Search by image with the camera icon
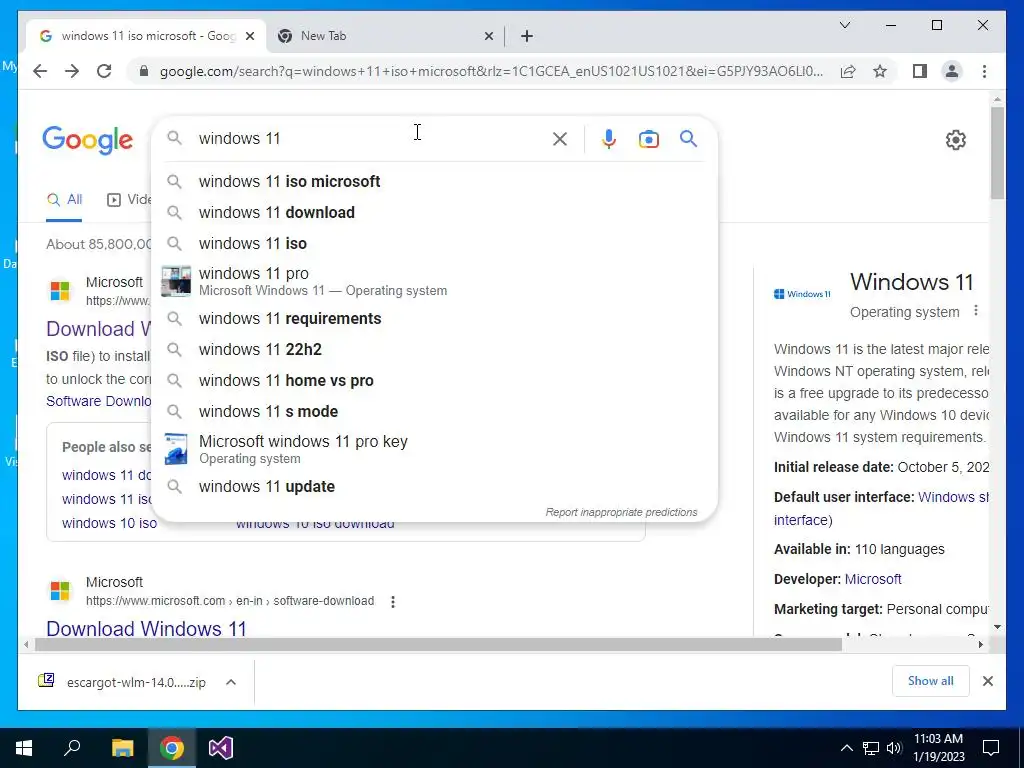The image size is (1024, 768). coord(648,139)
